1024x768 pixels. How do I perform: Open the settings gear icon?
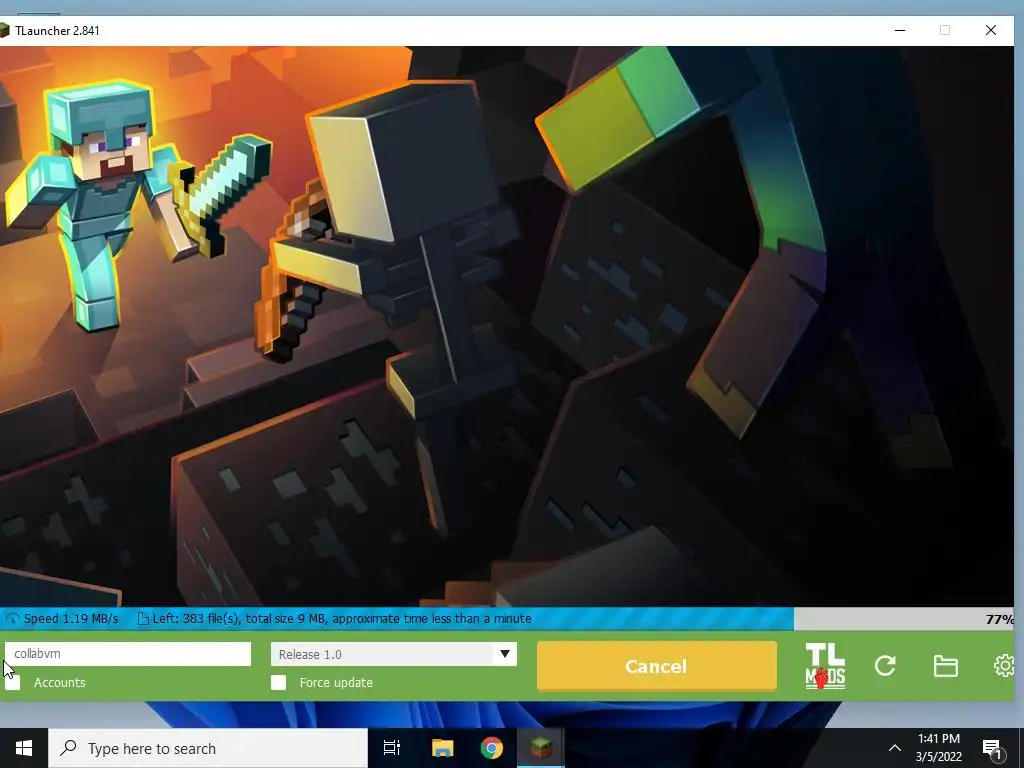coord(1004,666)
